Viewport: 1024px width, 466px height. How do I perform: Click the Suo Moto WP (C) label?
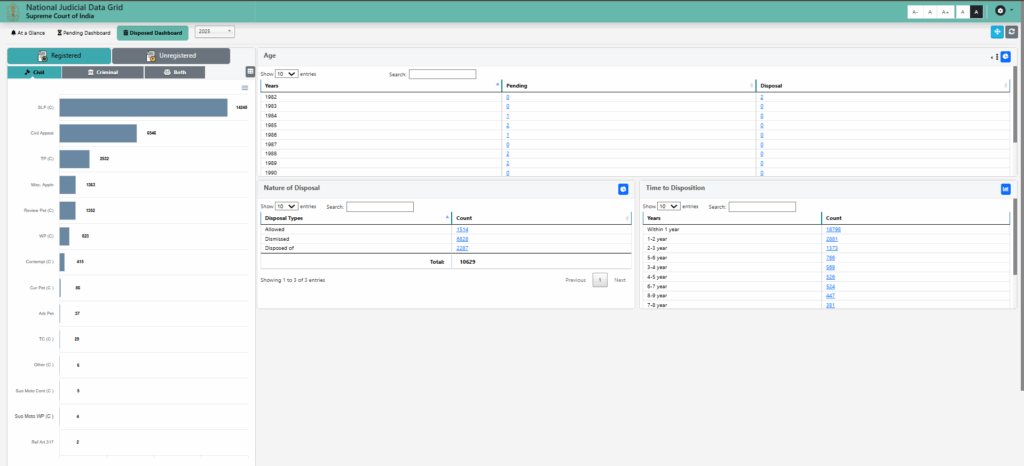[x=34, y=416]
